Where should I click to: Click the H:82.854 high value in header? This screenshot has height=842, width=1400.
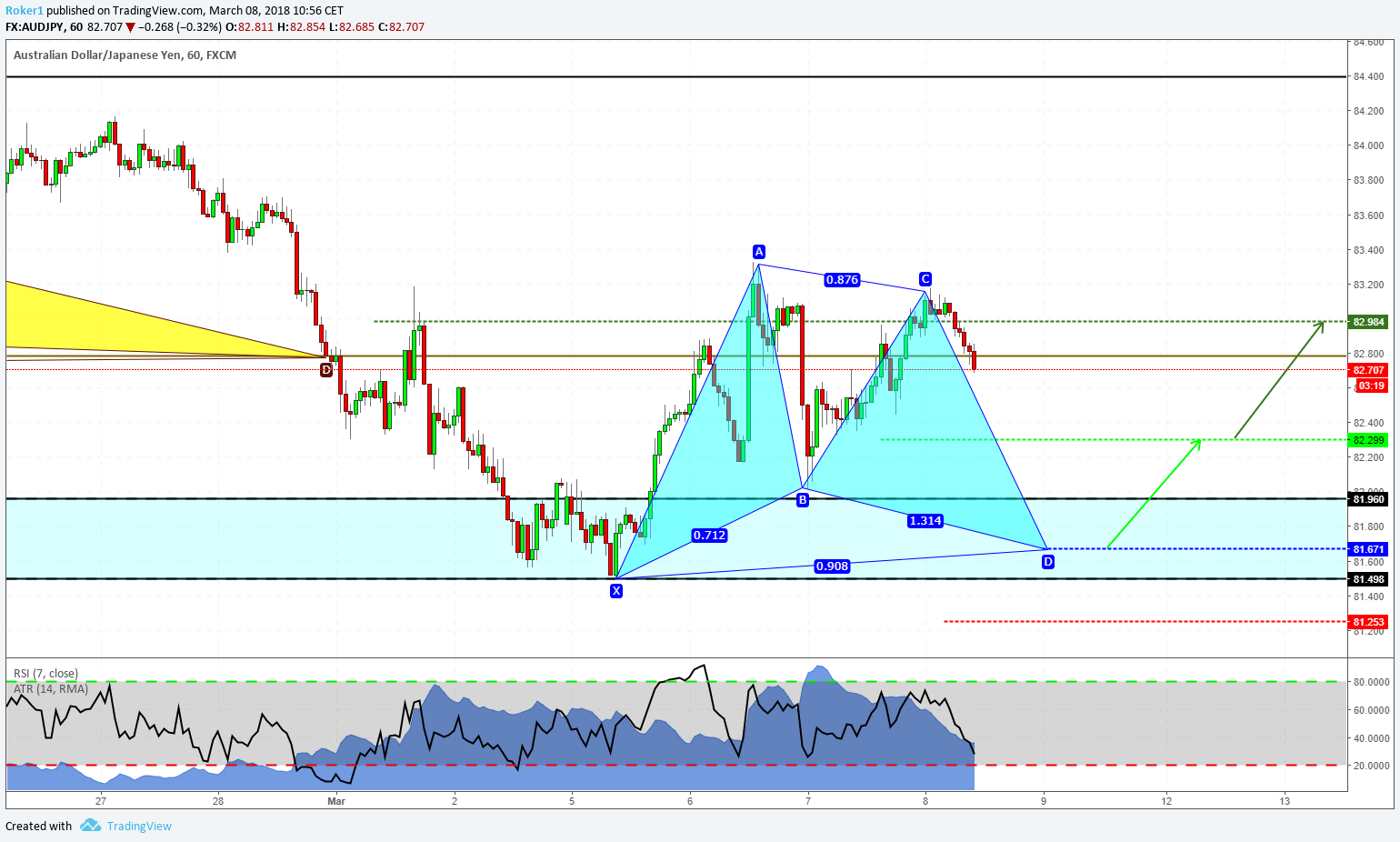302,27
